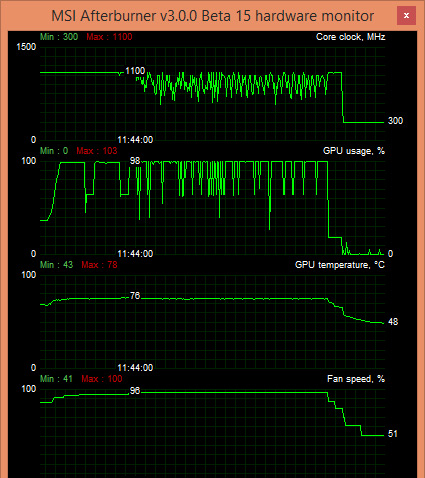Click the 98 marker on the GPU usage graph
The width and height of the screenshot is (425, 478).
click(x=135, y=161)
